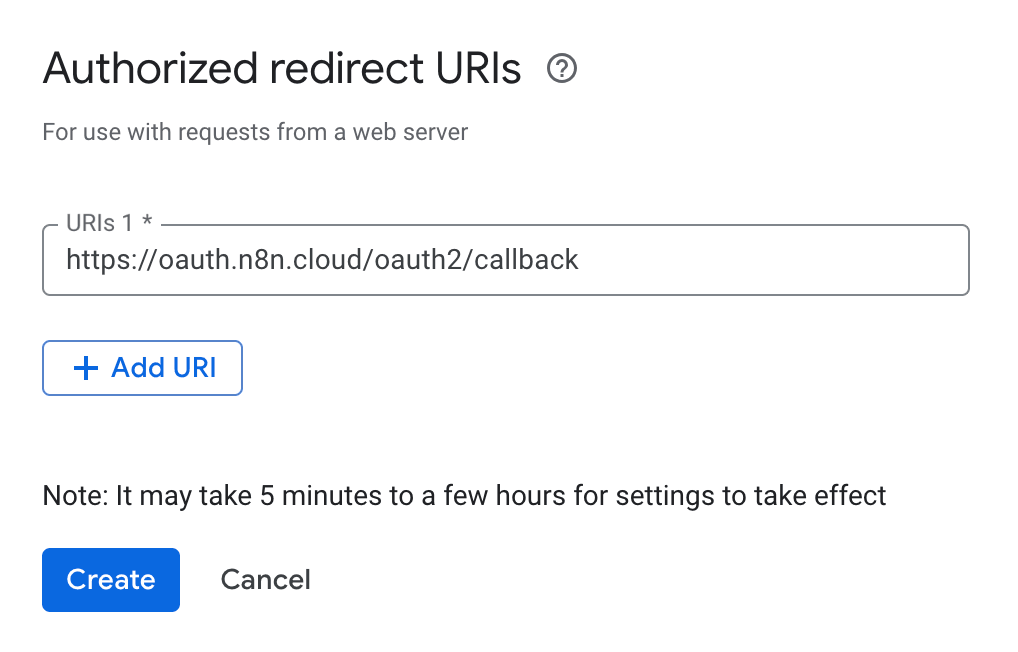Click the empty right end of URI field
1018x652 pixels.
[x=850, y=260]
